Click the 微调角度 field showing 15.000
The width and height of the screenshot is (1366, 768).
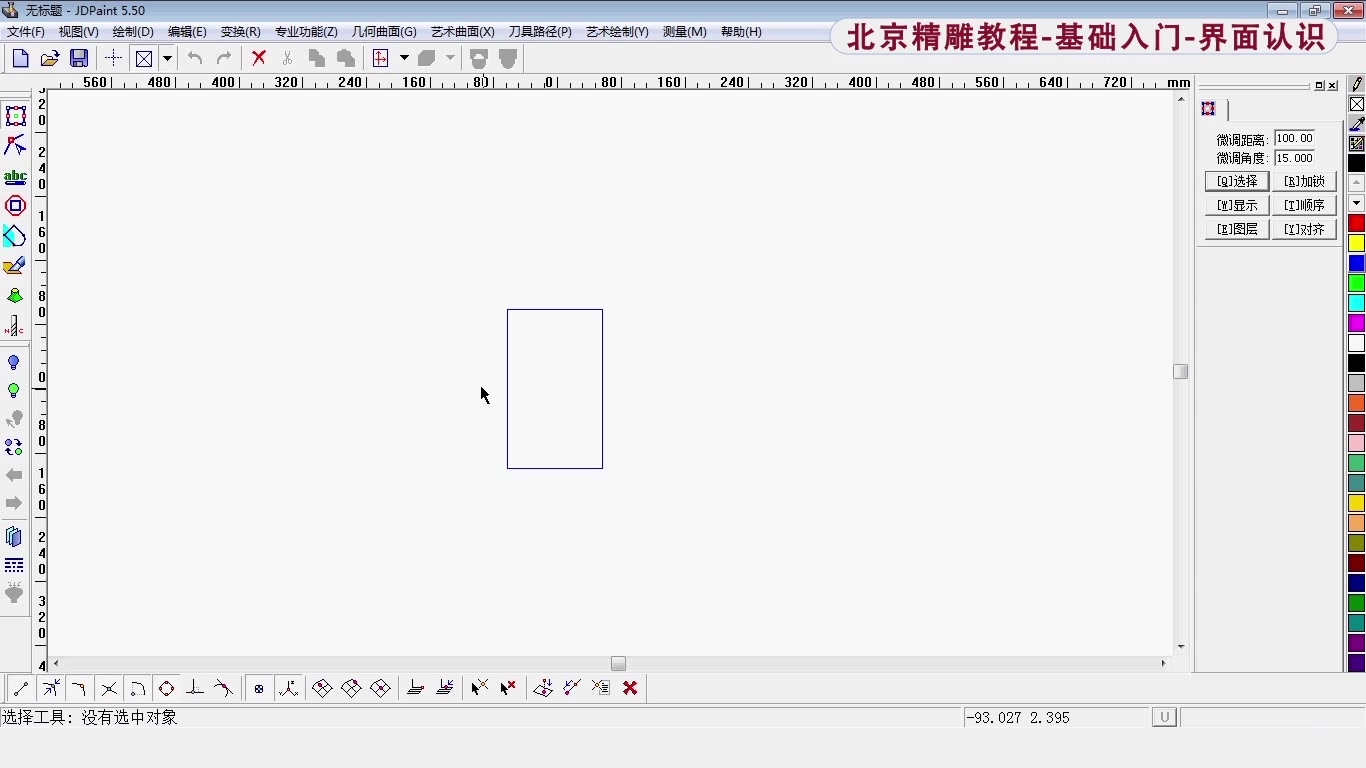[1295, 158]
